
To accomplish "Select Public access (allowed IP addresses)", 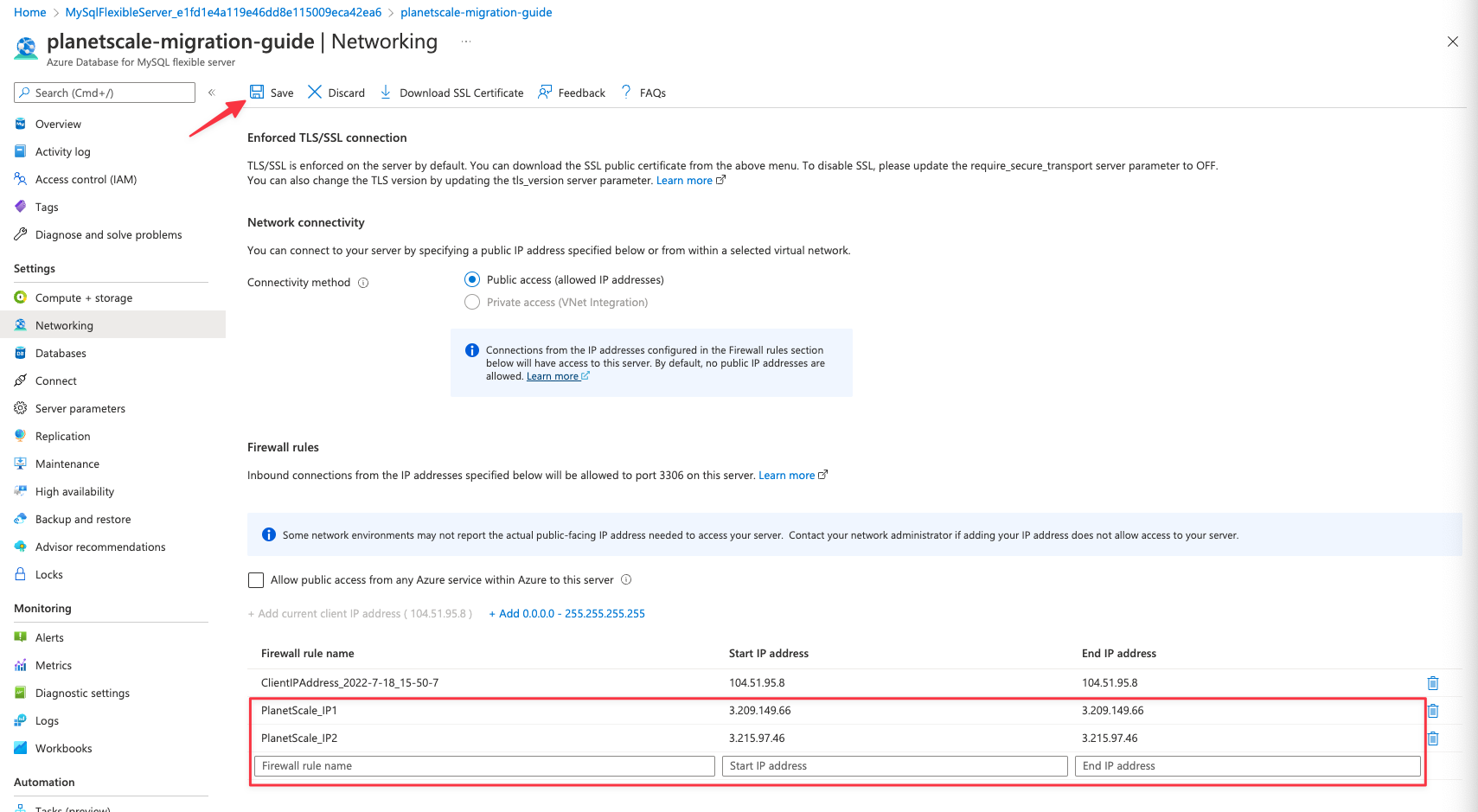I will [472, 279].
